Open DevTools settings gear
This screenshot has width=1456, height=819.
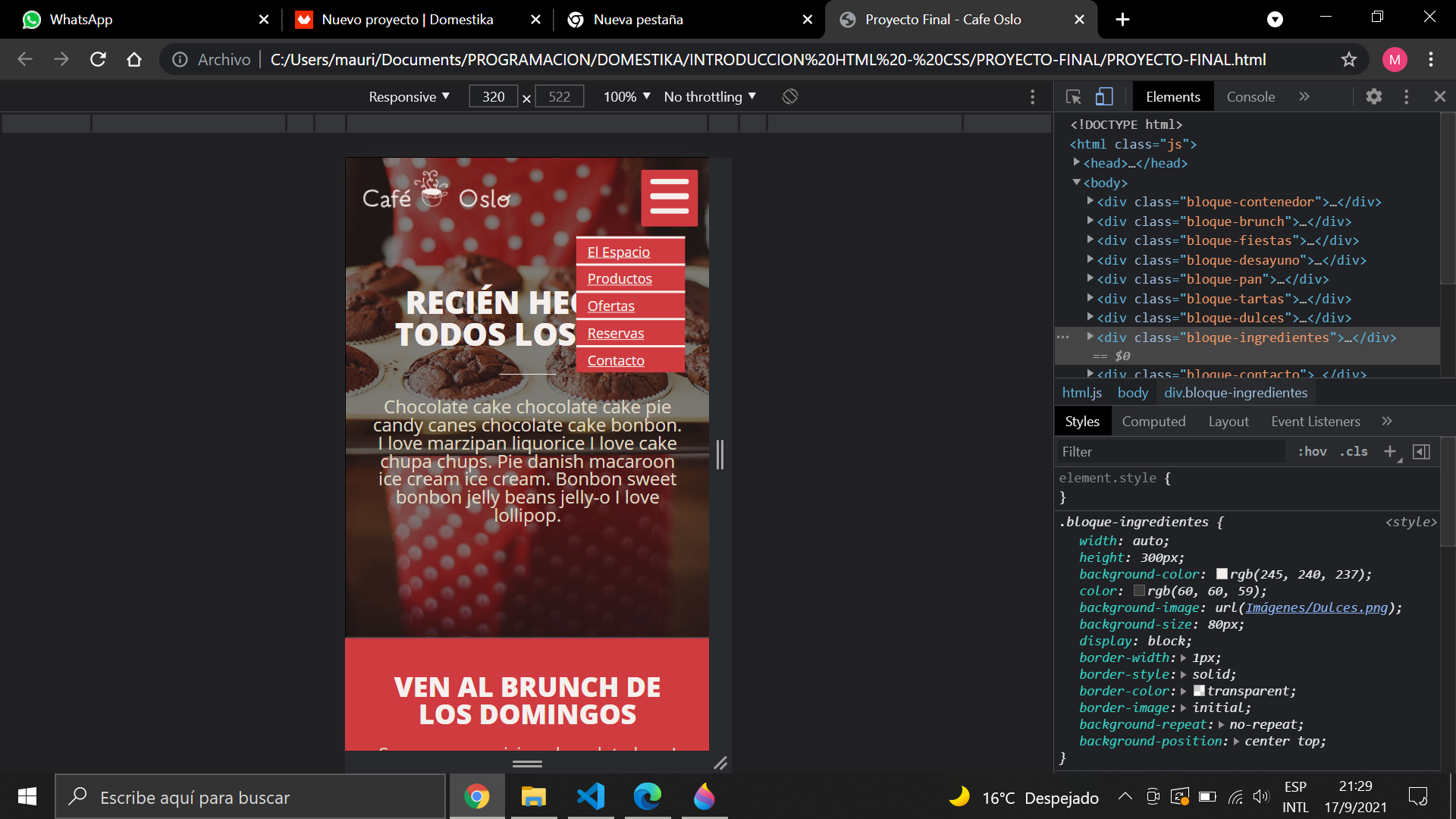point(1373,97)
